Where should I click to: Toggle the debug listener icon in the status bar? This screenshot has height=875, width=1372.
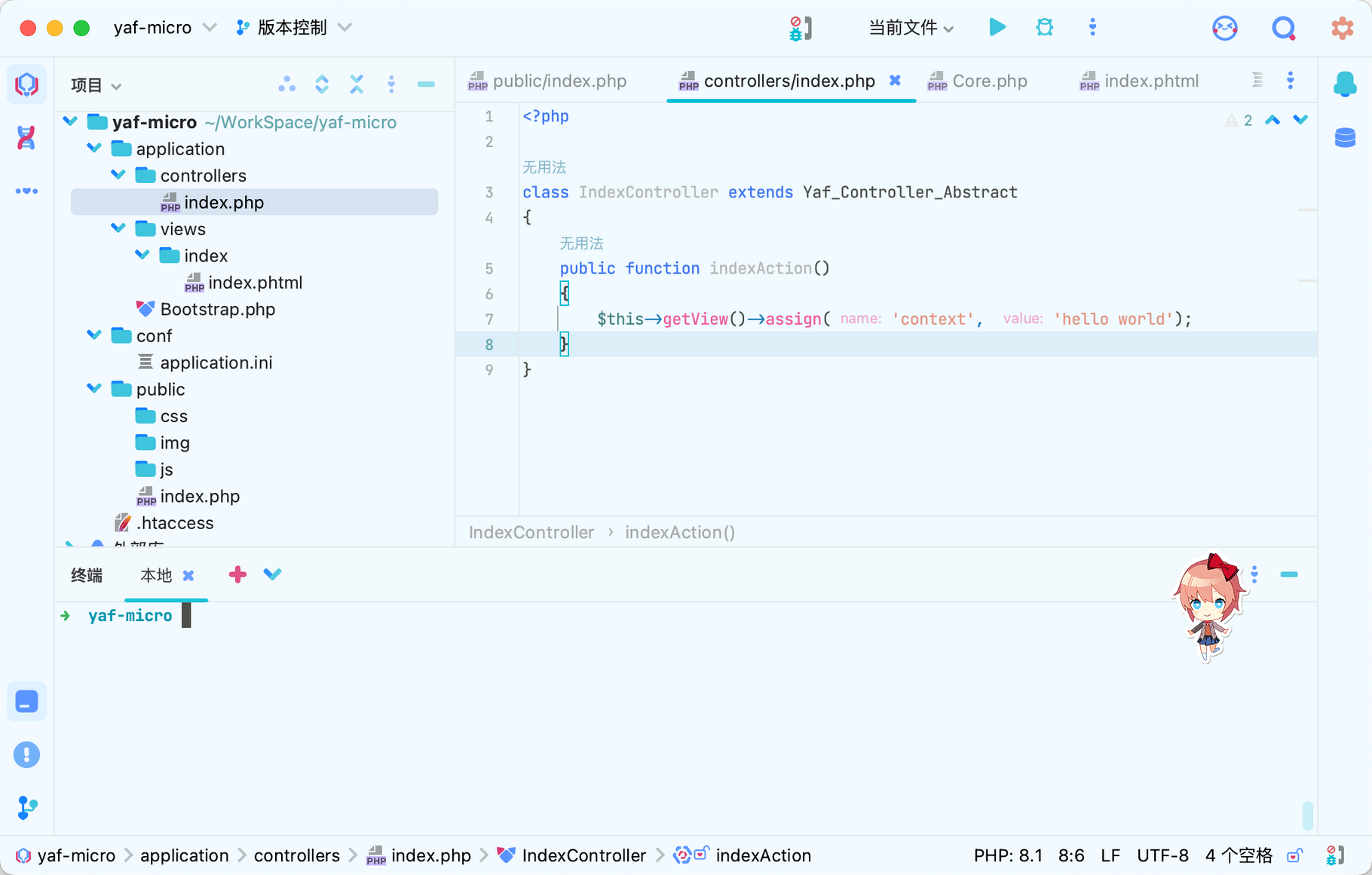click(1334, 855)
